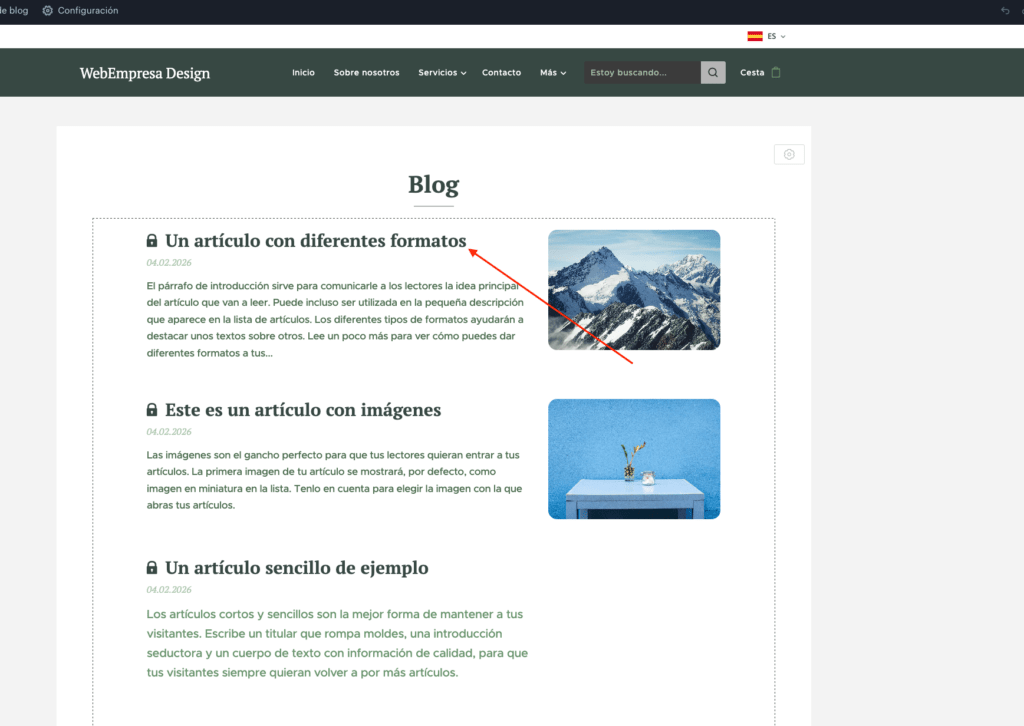Click intro text starting 'El párrafo de introducción'
Image resolution: width=1024 pixels, height=726 pixels.
(335, 319)
